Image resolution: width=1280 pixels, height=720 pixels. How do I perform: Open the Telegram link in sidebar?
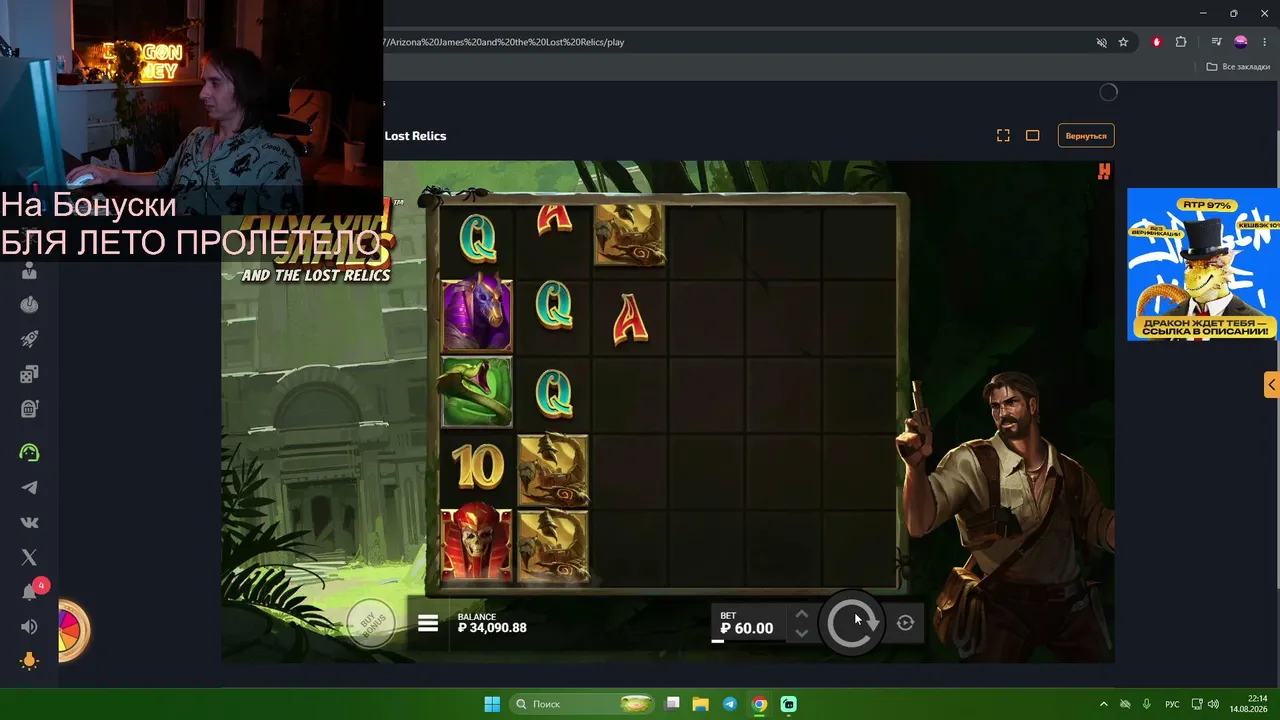(x=29, y=488)
